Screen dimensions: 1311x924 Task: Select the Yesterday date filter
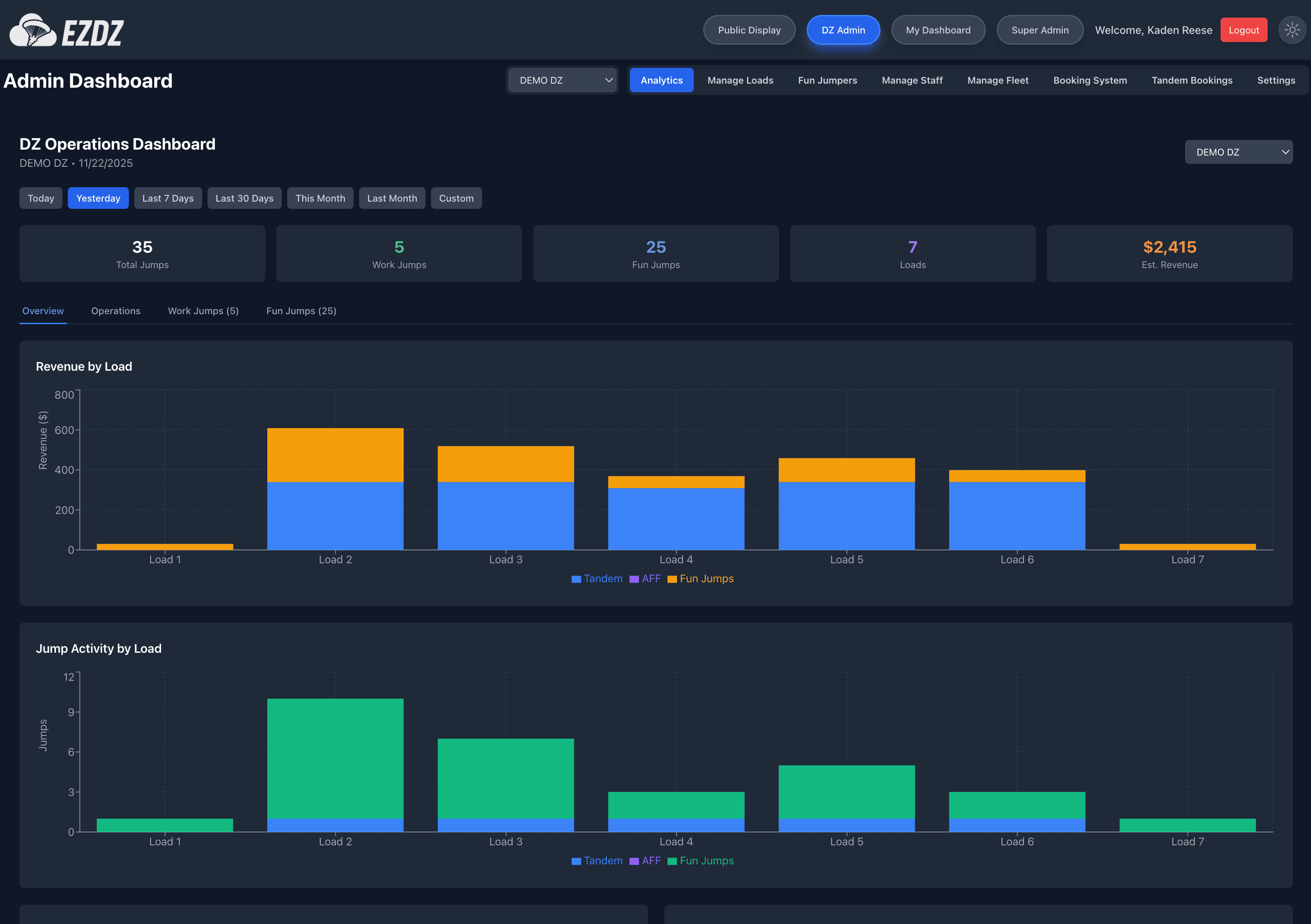tap(98, 198)
